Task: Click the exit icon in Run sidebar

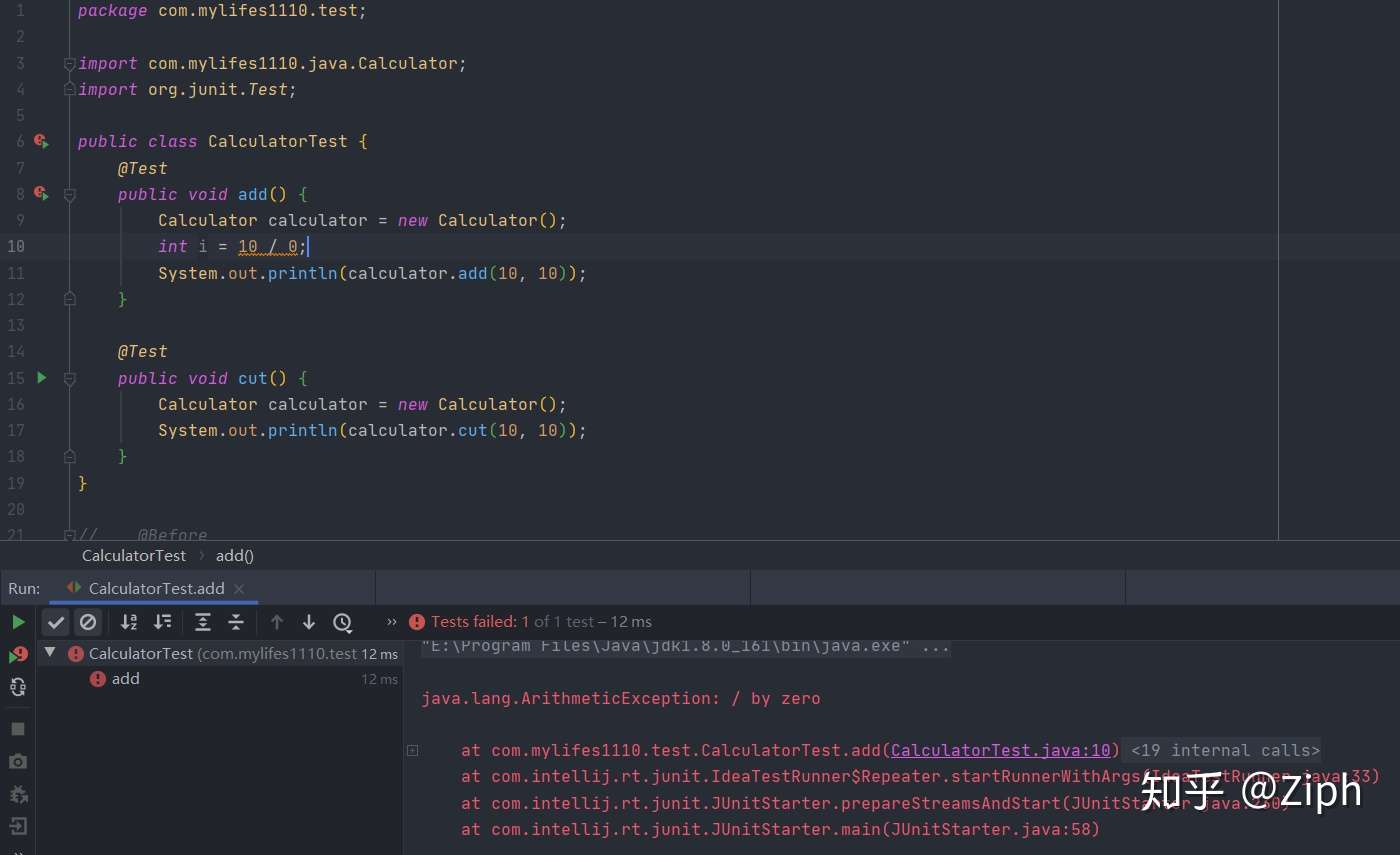Action: click(18, 826)
